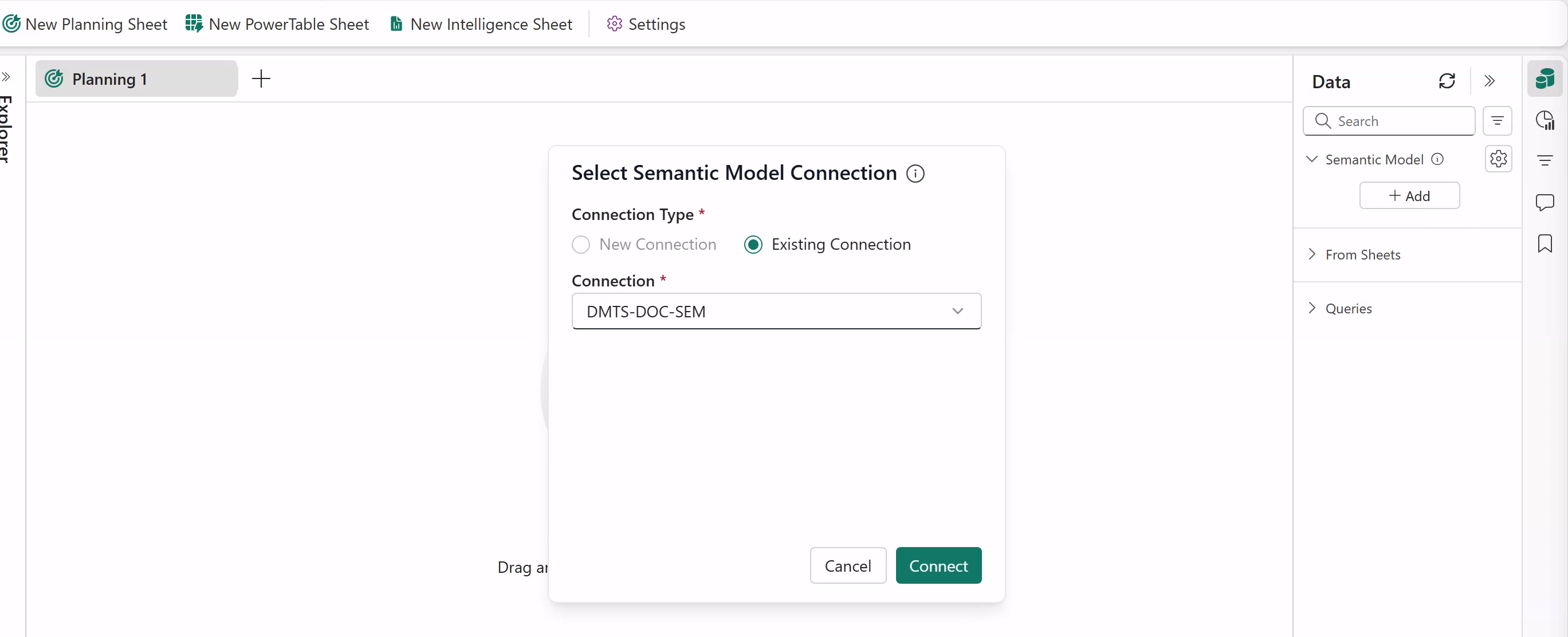Collapse the Semantic Model section
The width and height of the screenshot is (1568, 637).
(1312, 159)
